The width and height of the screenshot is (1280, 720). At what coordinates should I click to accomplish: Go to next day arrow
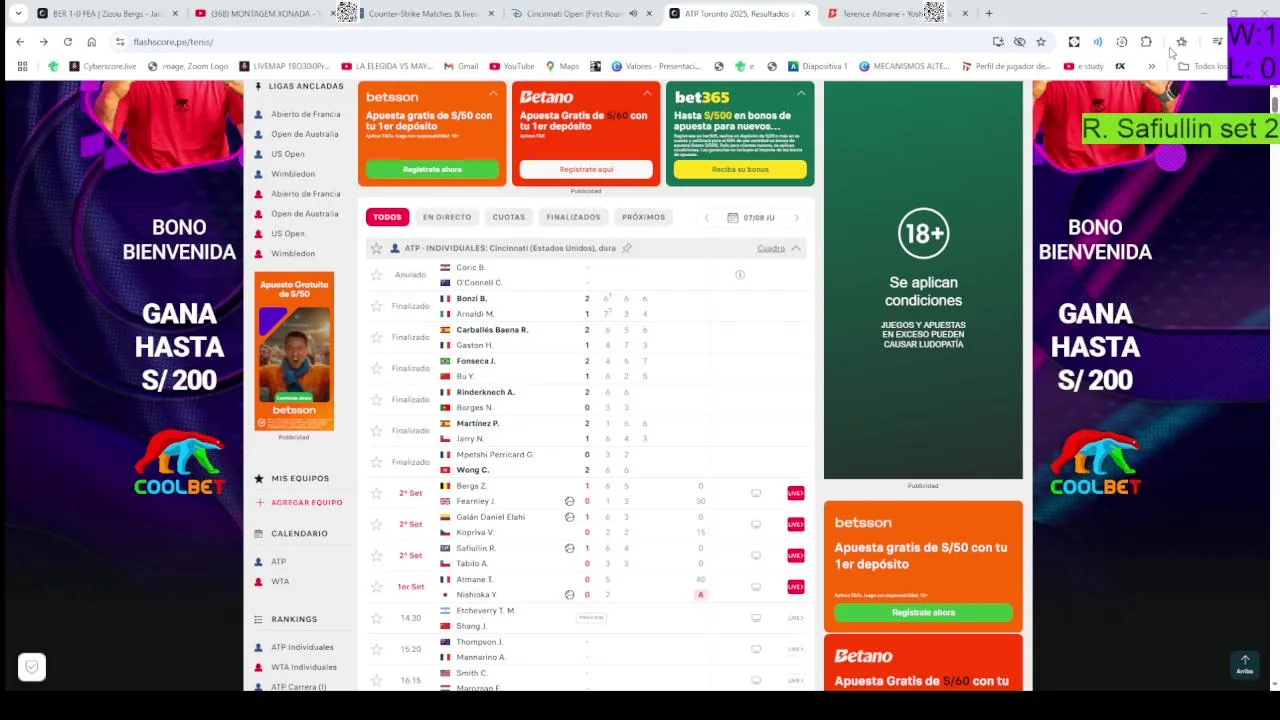pos(797,217)
